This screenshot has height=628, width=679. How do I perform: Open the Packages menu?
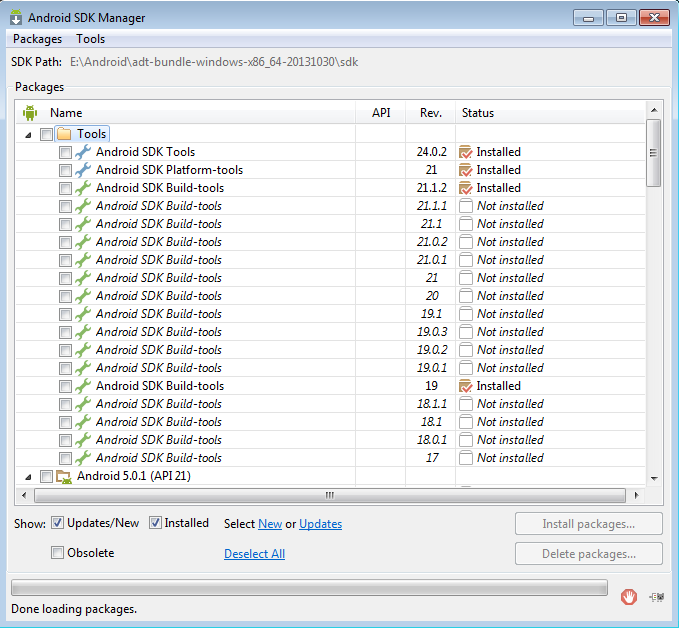tap(37, 39)
